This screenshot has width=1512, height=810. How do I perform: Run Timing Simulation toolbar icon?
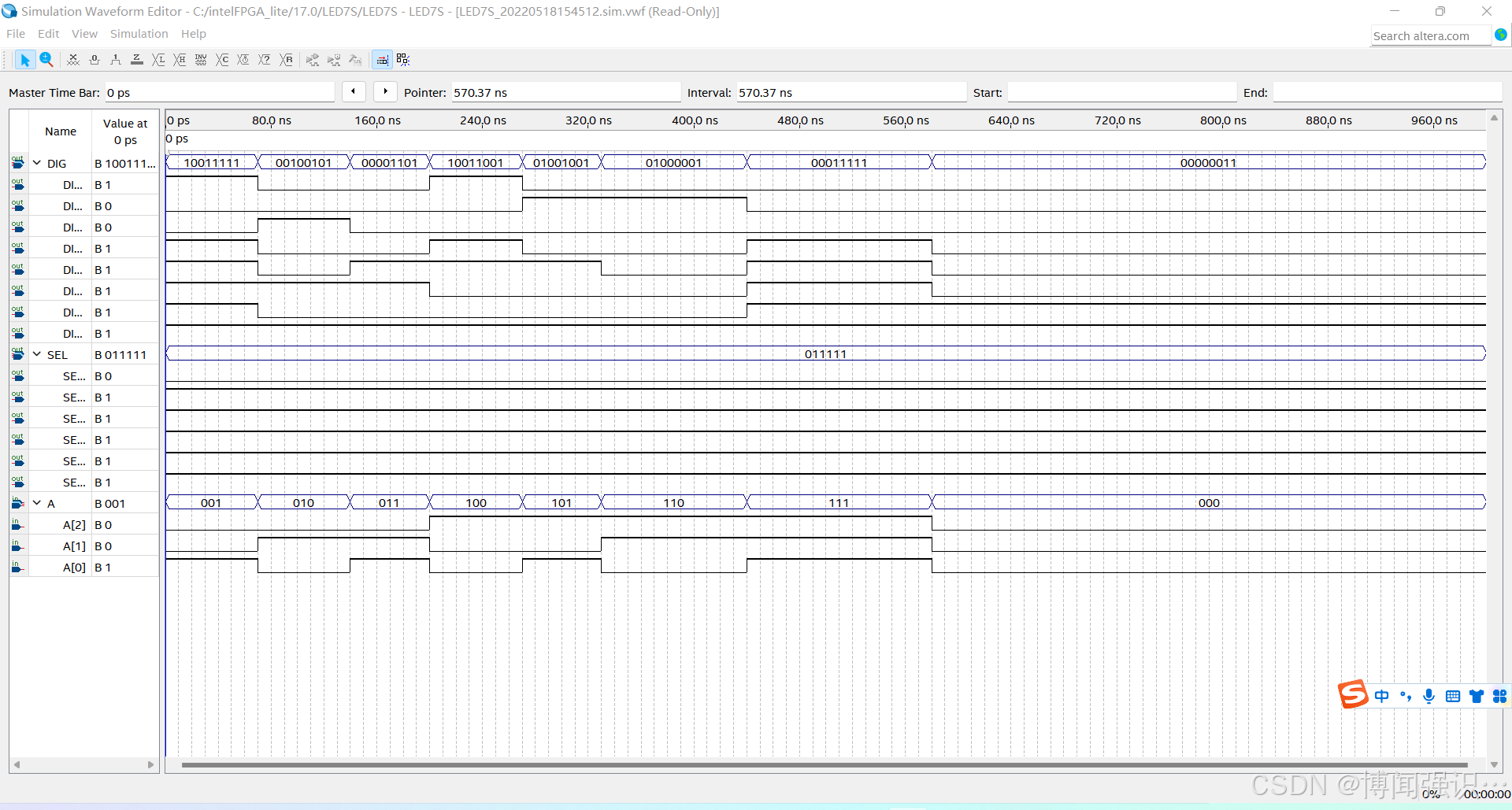tap(334, 60)
